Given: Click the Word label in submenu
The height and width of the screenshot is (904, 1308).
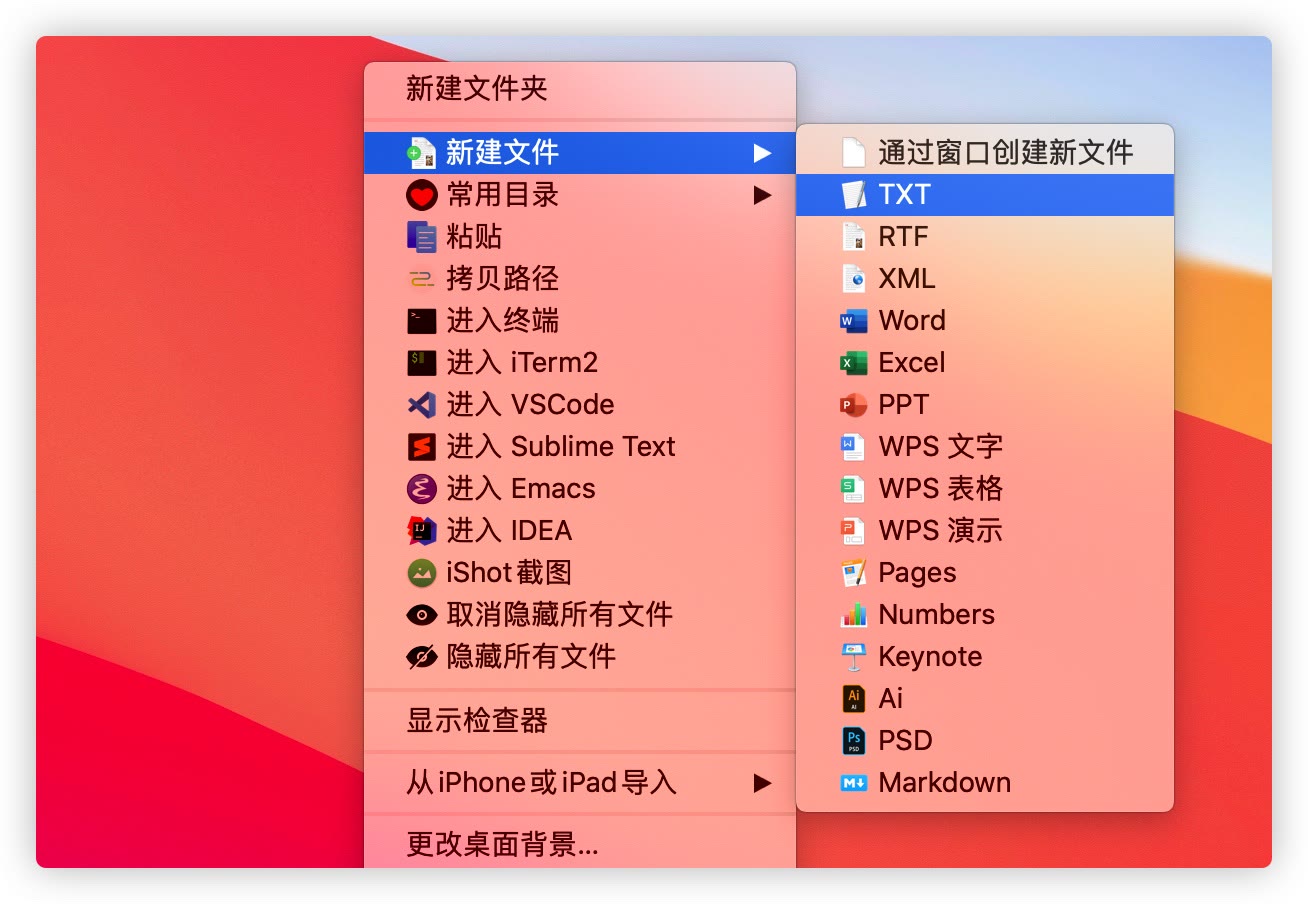Looking at the screenshot, I should (x=912, y=321).
